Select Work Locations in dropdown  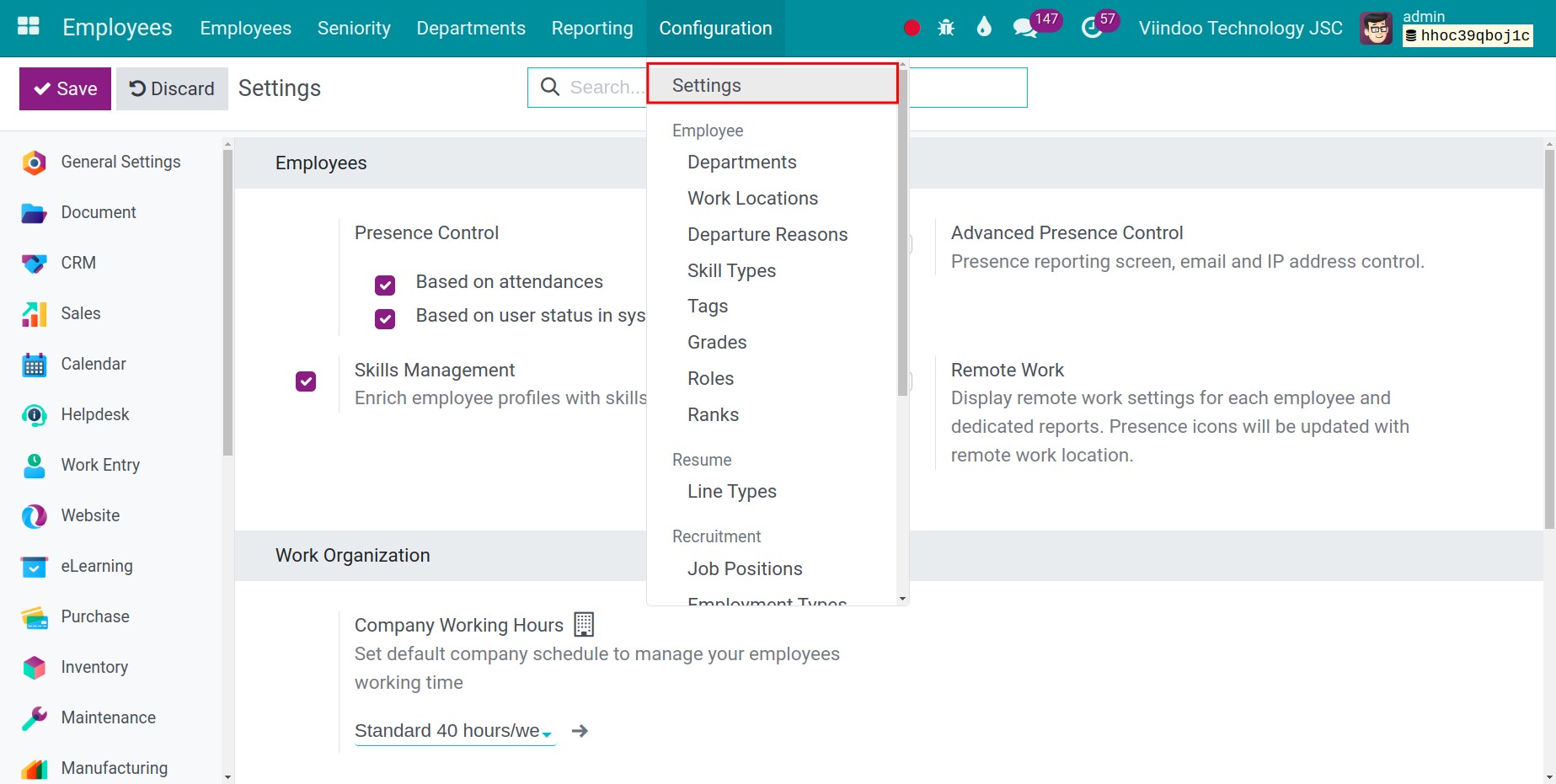[x=752, y=198]
